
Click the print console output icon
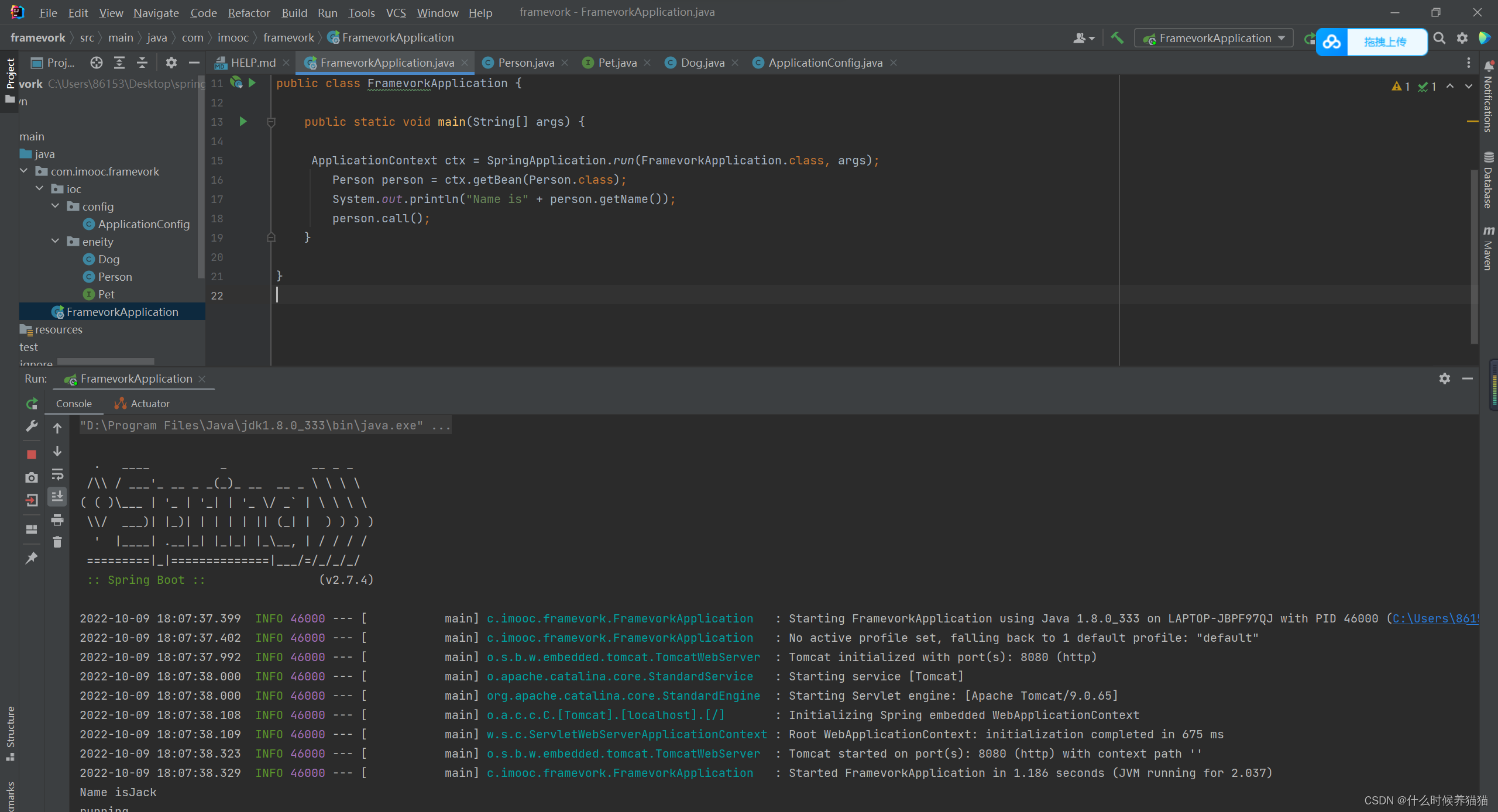tap(57, 519)
